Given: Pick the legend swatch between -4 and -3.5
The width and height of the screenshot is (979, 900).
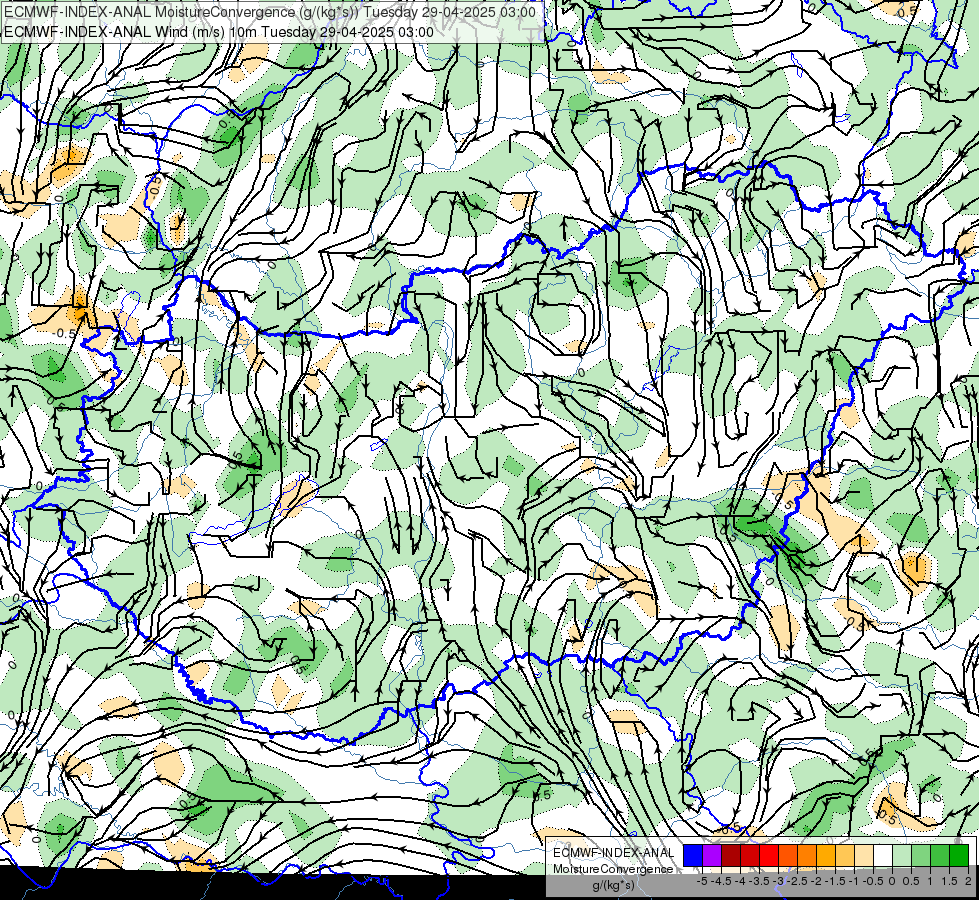Looking at the screenshot, I should pyautogui.click(x=750, y=856).
